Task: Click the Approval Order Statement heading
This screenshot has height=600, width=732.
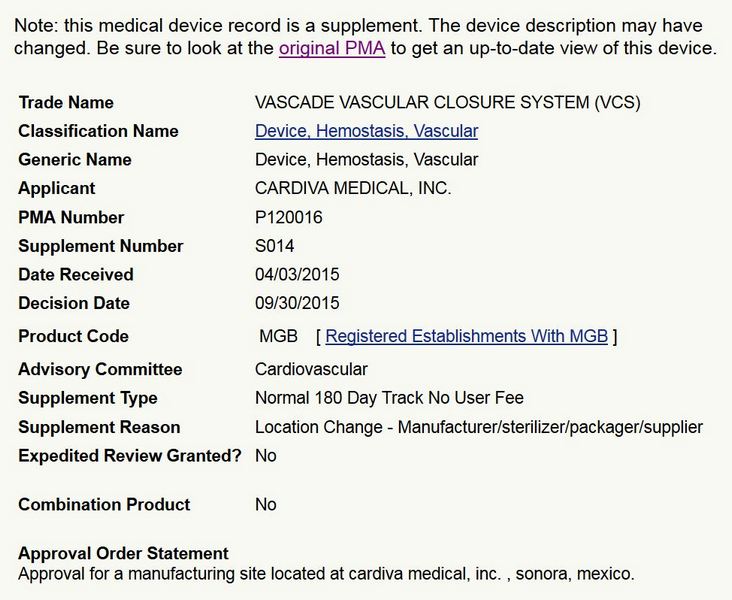Action: click(x=123, y=553)
